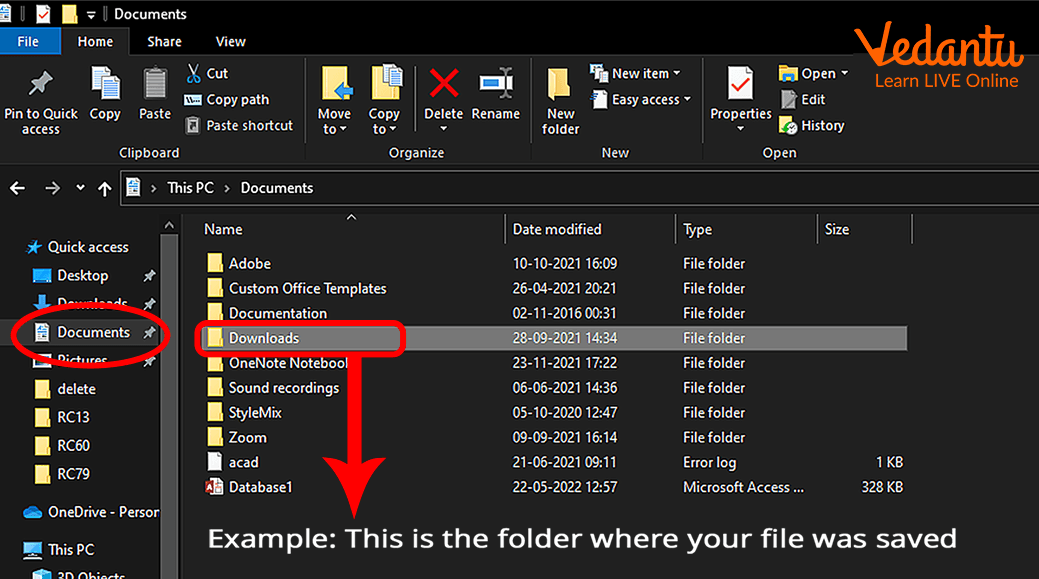Select Documents in Quick access sidebar
This screenshot has width=1039, height=579.
tap(93, 332)
